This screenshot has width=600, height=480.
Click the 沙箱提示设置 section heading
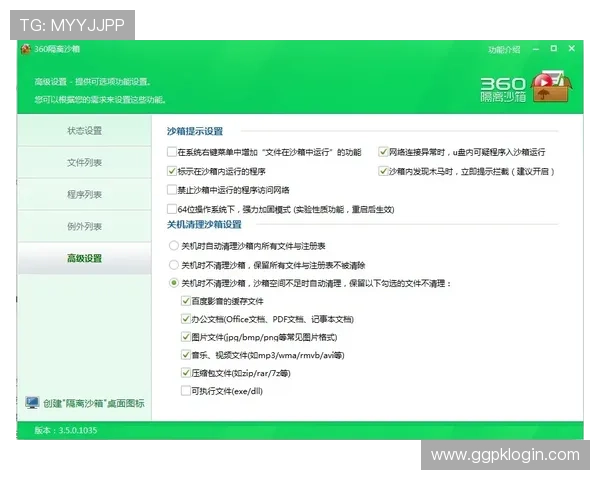[x=195, y=131]
